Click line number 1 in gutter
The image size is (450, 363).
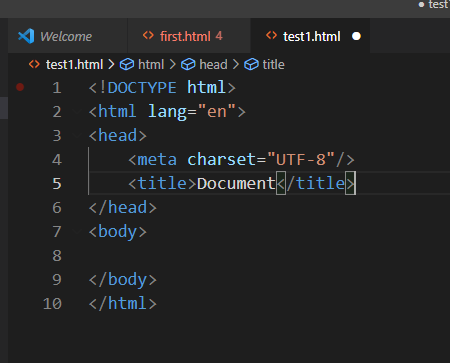click(57, 88)
